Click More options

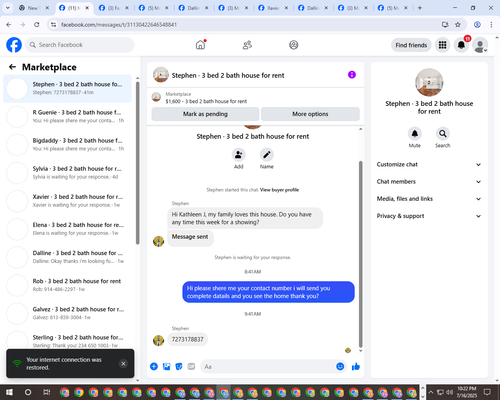point(310,114)
